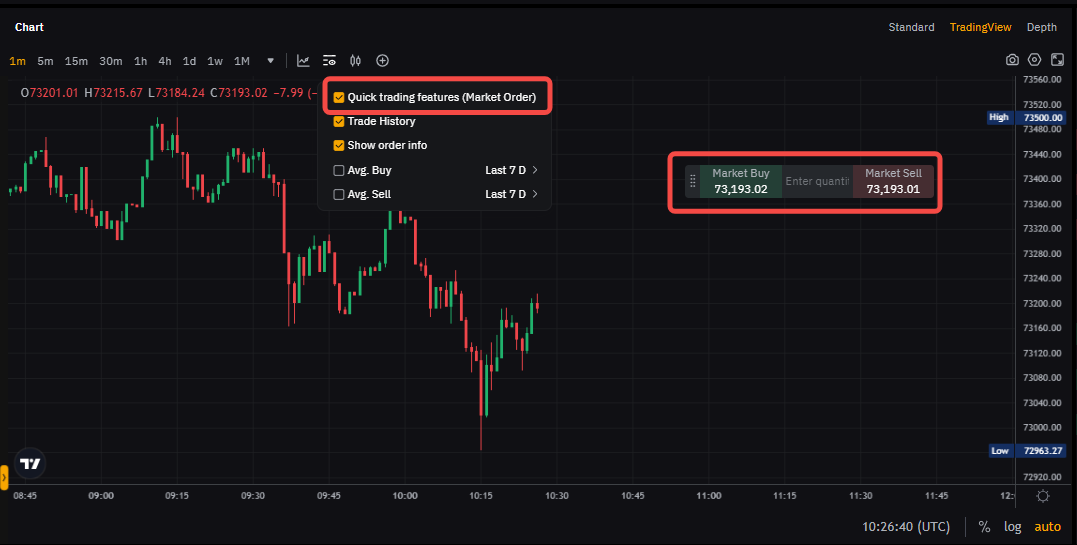The height and width of the screenshot is (545, 1077).
Task: Open the chart display settings icon
Action: [330, 60]
